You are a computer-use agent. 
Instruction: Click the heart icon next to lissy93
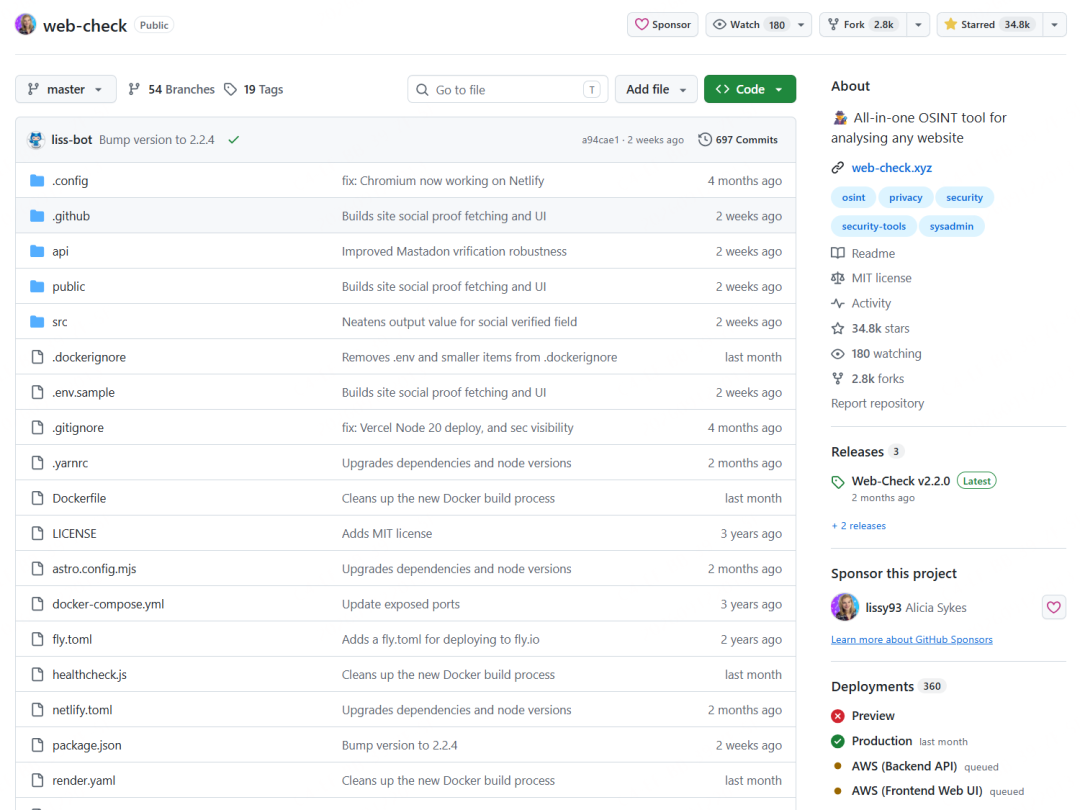(x=1053, y=607)
